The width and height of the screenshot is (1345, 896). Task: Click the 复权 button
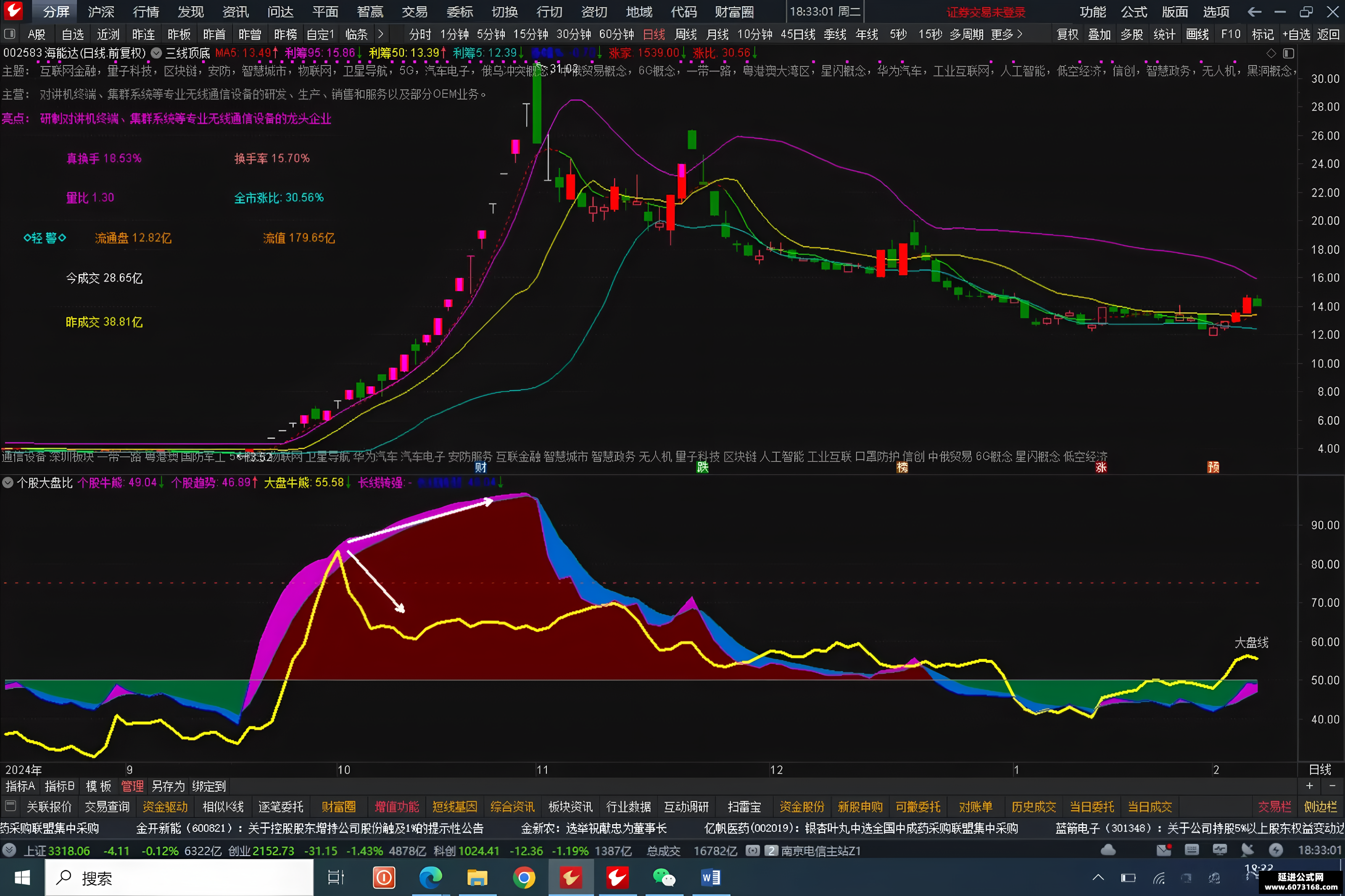point(1067,34)
